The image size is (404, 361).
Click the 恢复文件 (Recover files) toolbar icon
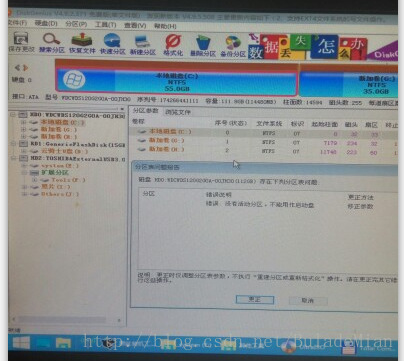tap(82, 43)
